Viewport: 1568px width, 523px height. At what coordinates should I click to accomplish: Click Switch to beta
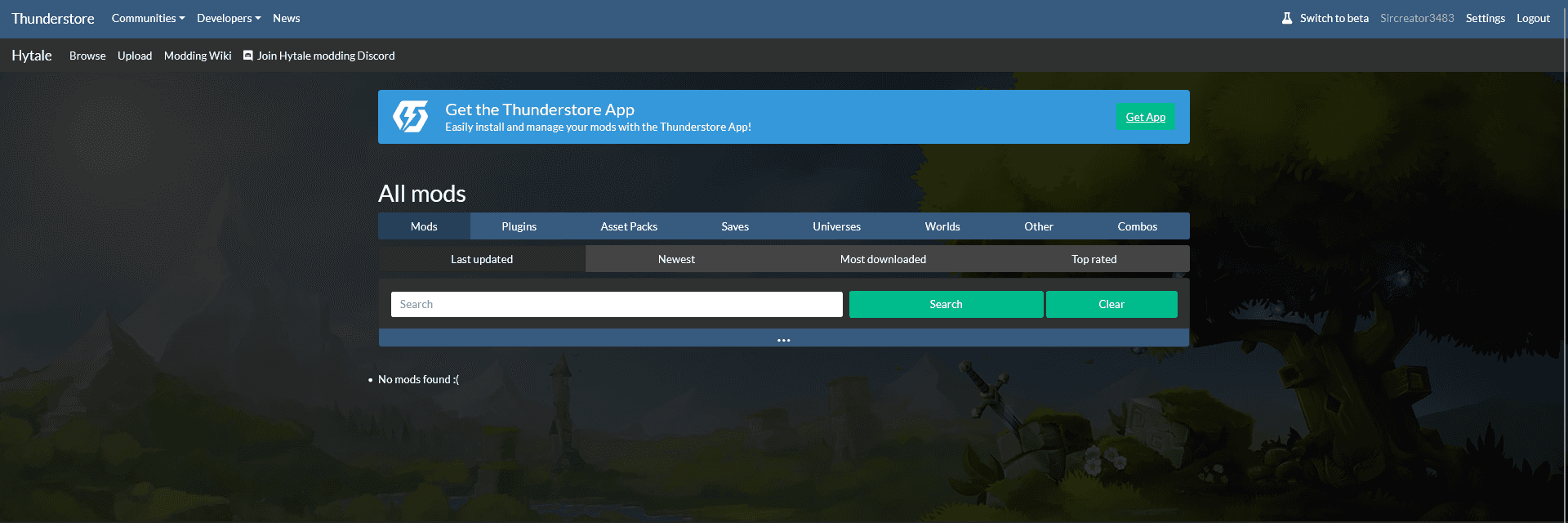1334,18
